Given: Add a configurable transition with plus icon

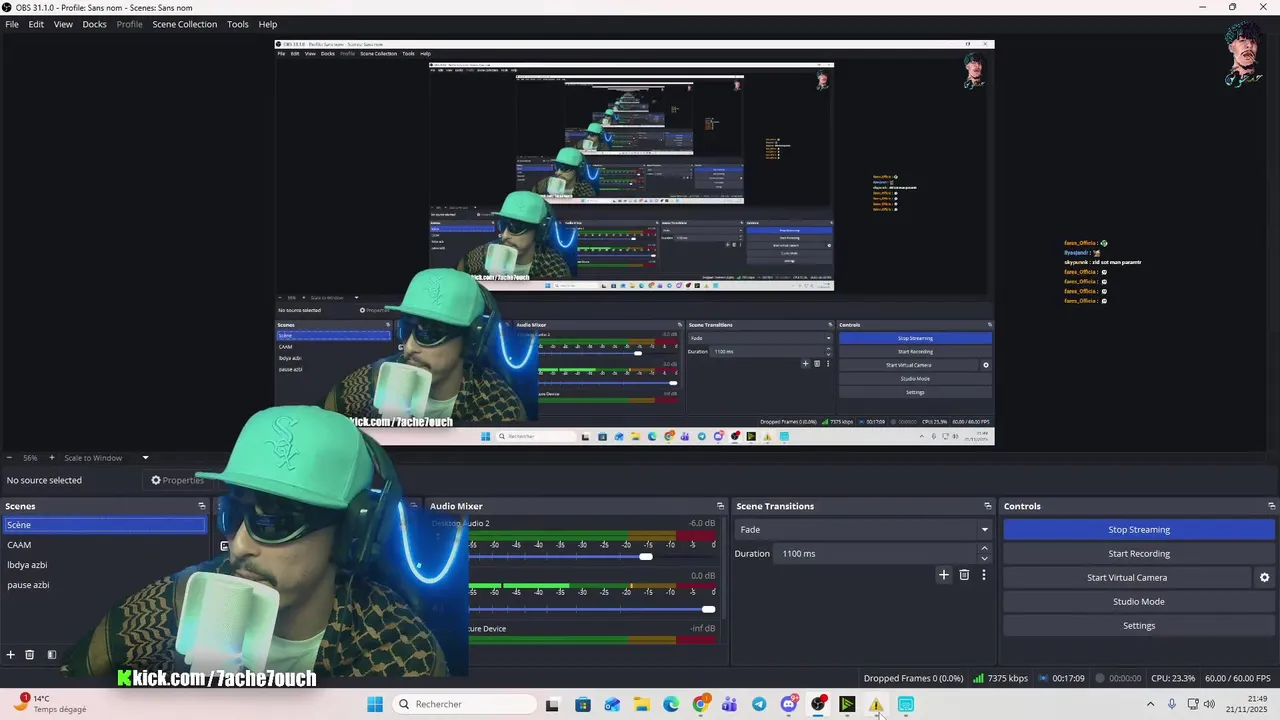Looking at the screenshot, I should click(x=944, y=575).
